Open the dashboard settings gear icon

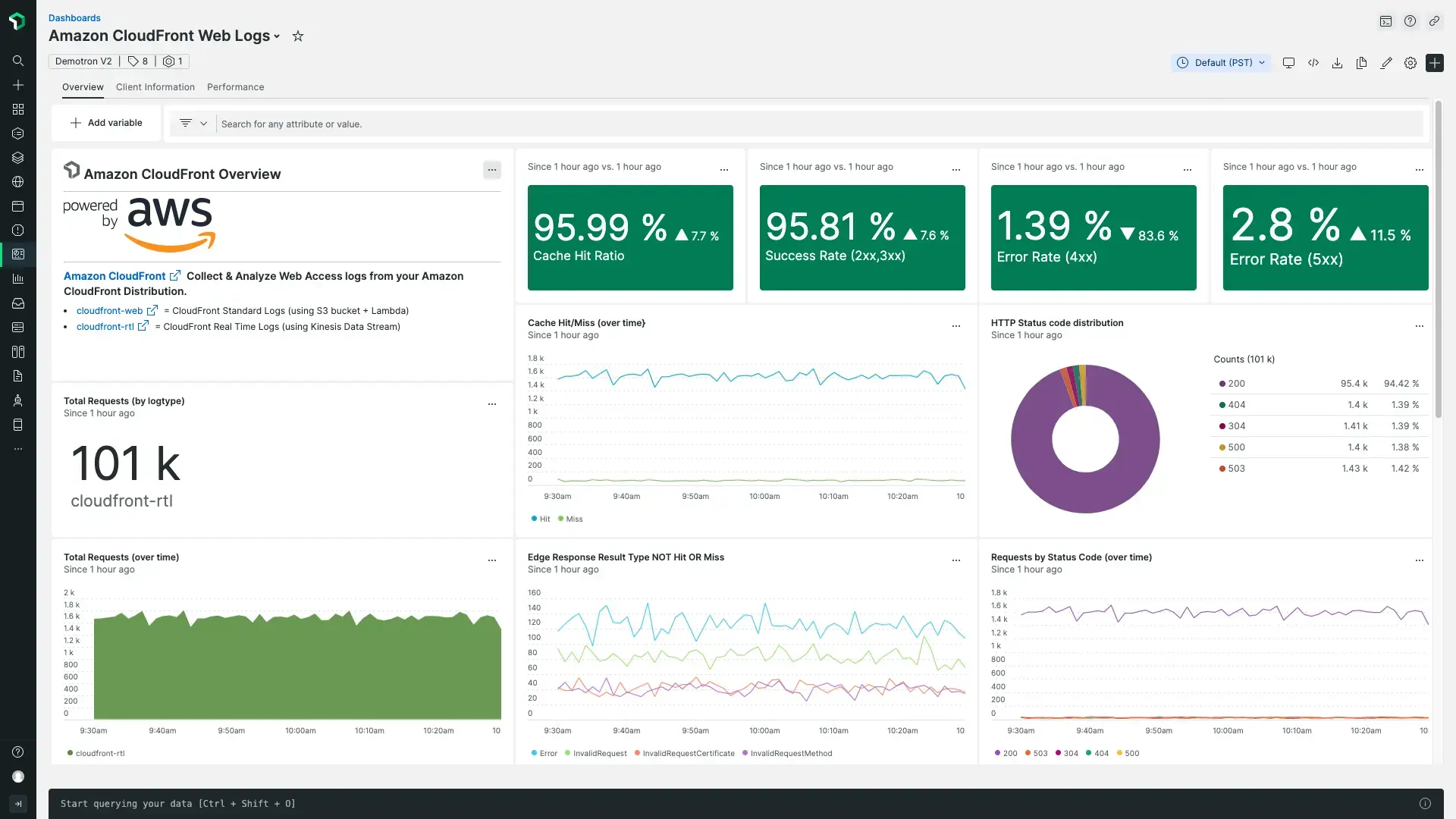click(x=1410, y=63)
